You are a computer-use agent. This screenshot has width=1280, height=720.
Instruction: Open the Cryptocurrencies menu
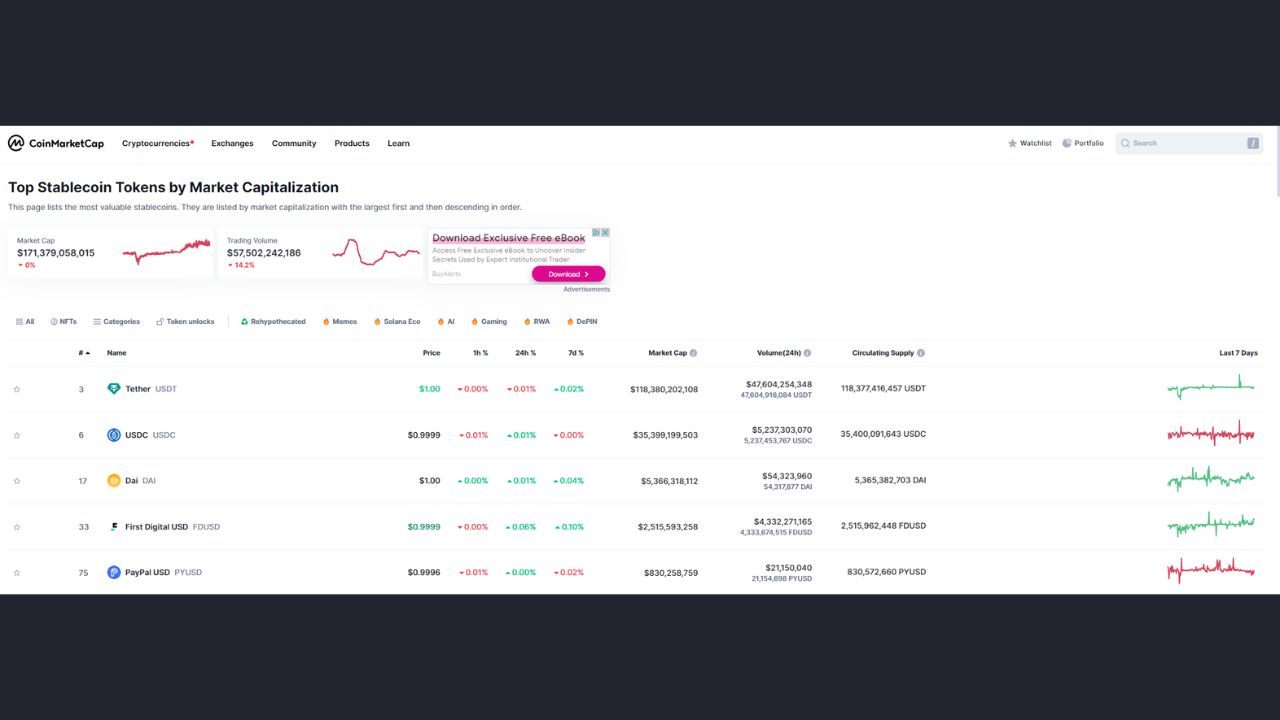point(158,143)
